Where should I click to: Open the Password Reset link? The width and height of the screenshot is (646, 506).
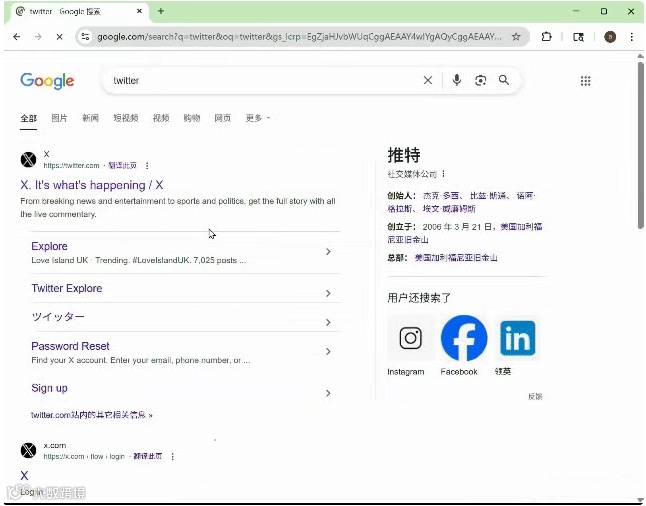(x=70, y=346)
